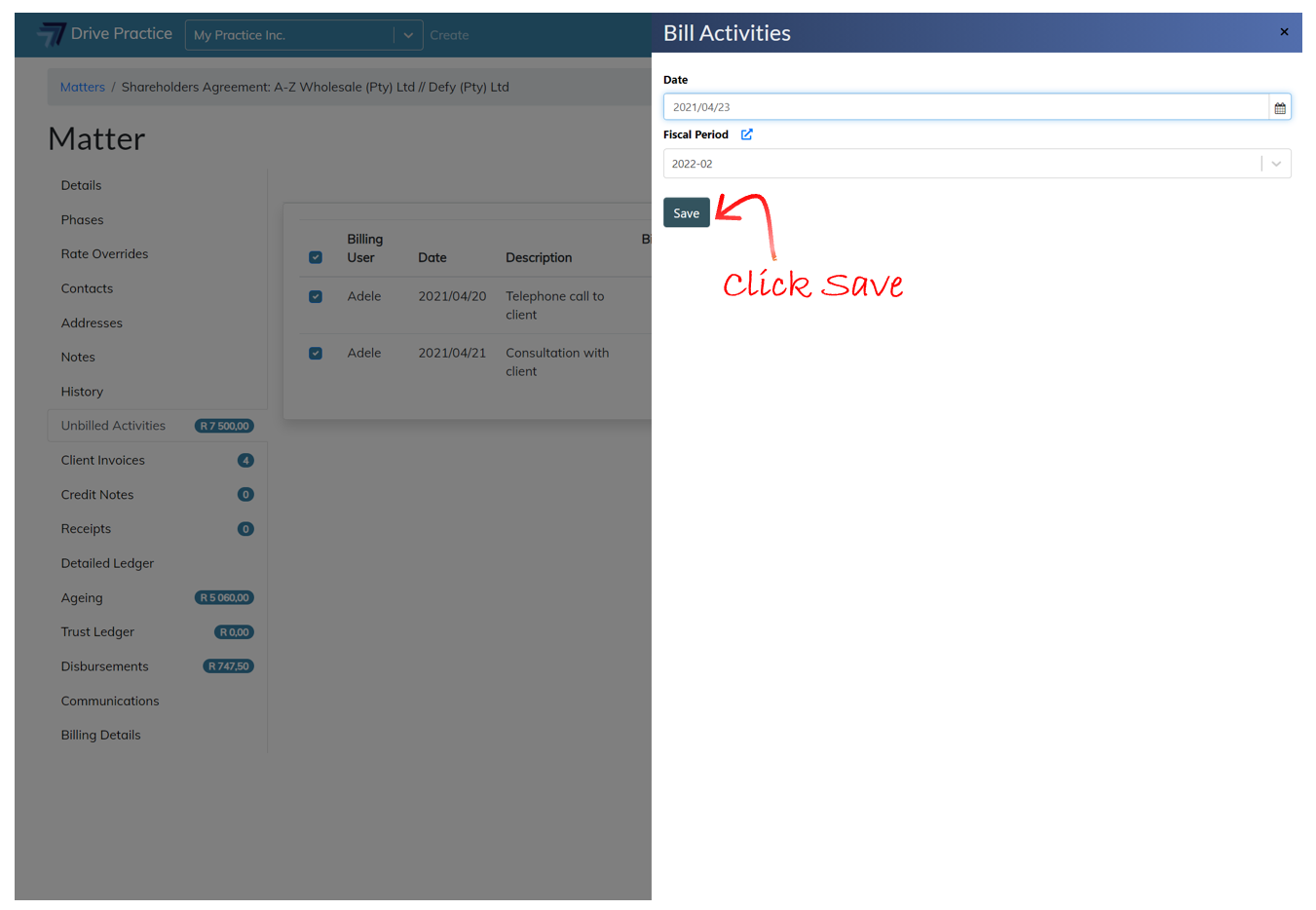Click Consultation with client description
This screenshot has height=910, width=1316.
click(x=557, y=361)
